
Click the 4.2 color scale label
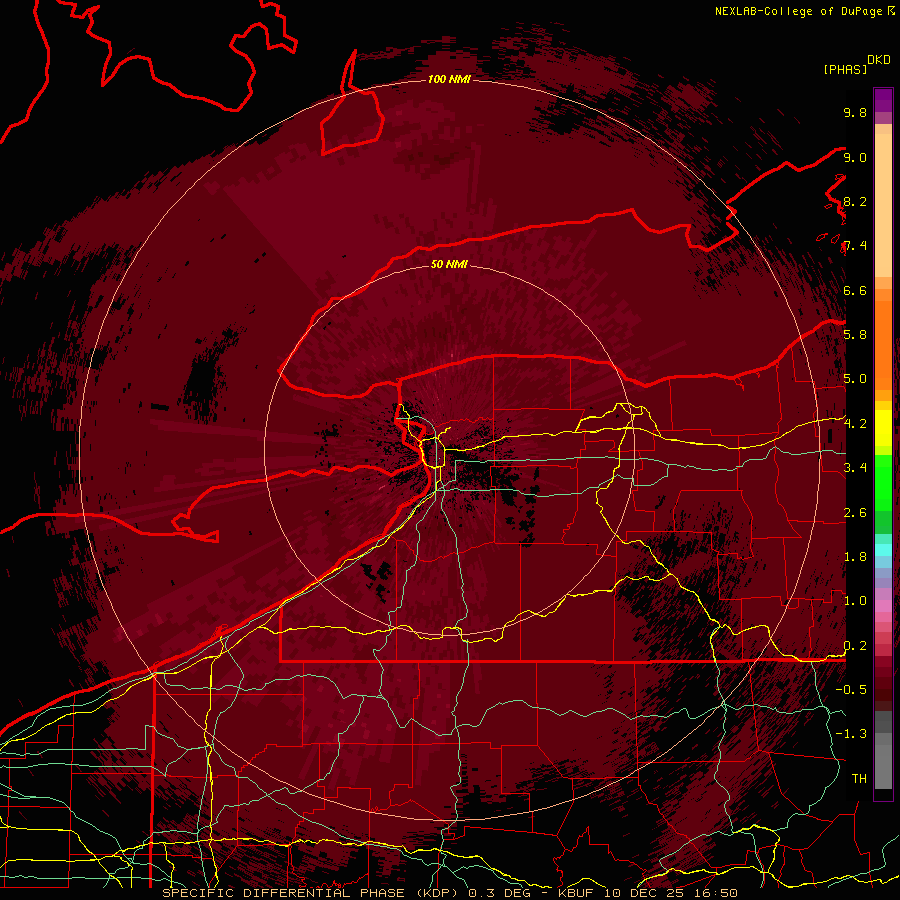pos(855,424)
